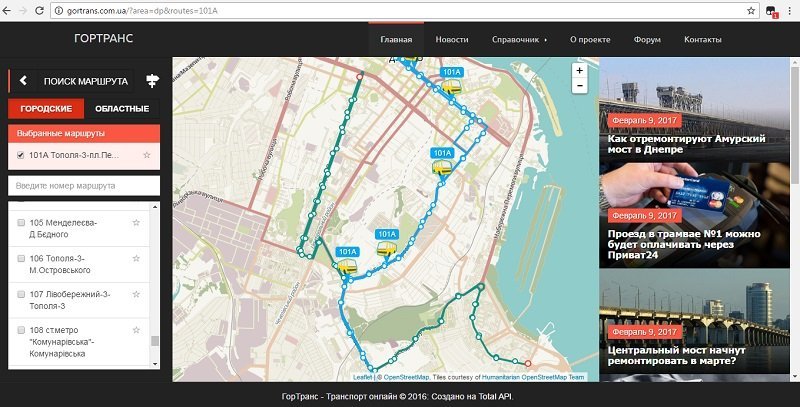Zoom out on the map

(x=579, y=87)
